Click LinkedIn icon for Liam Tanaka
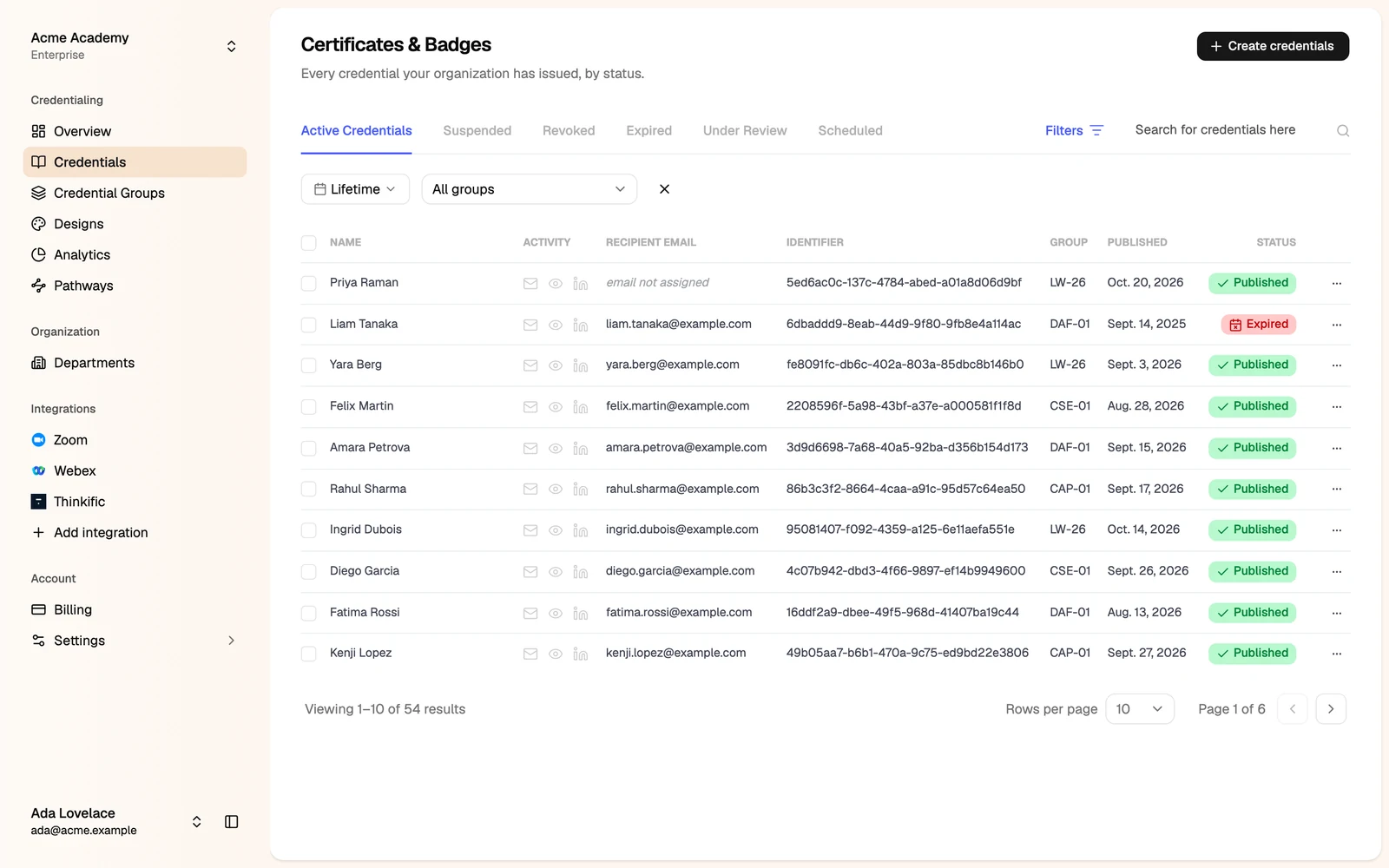Screen dimensions: 1389x868 click(x=581, y=325)
